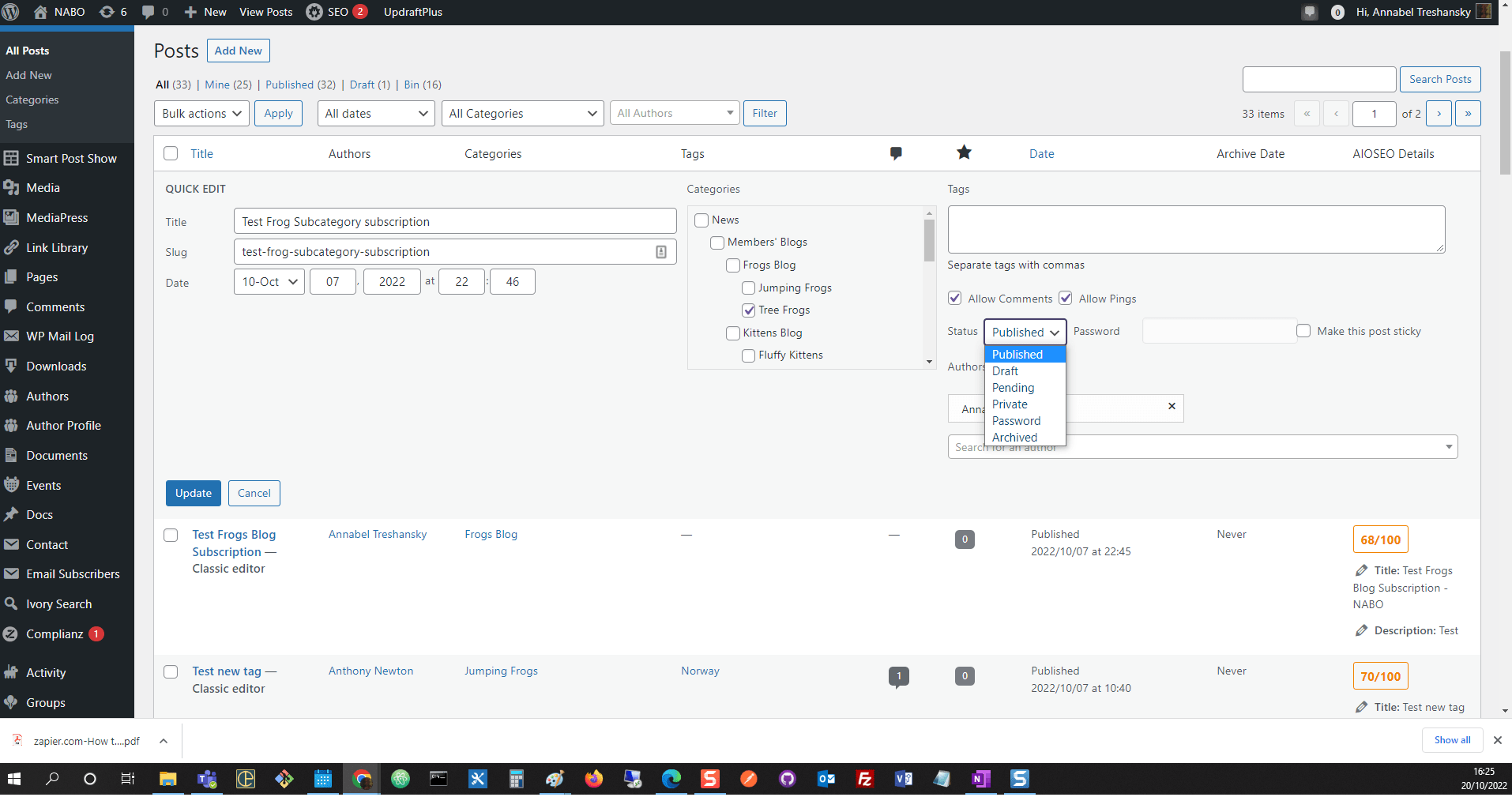Screen dimensions: 1512x797
Task: Choose Archived in the status options
Action: click(x=1014, y=438)
